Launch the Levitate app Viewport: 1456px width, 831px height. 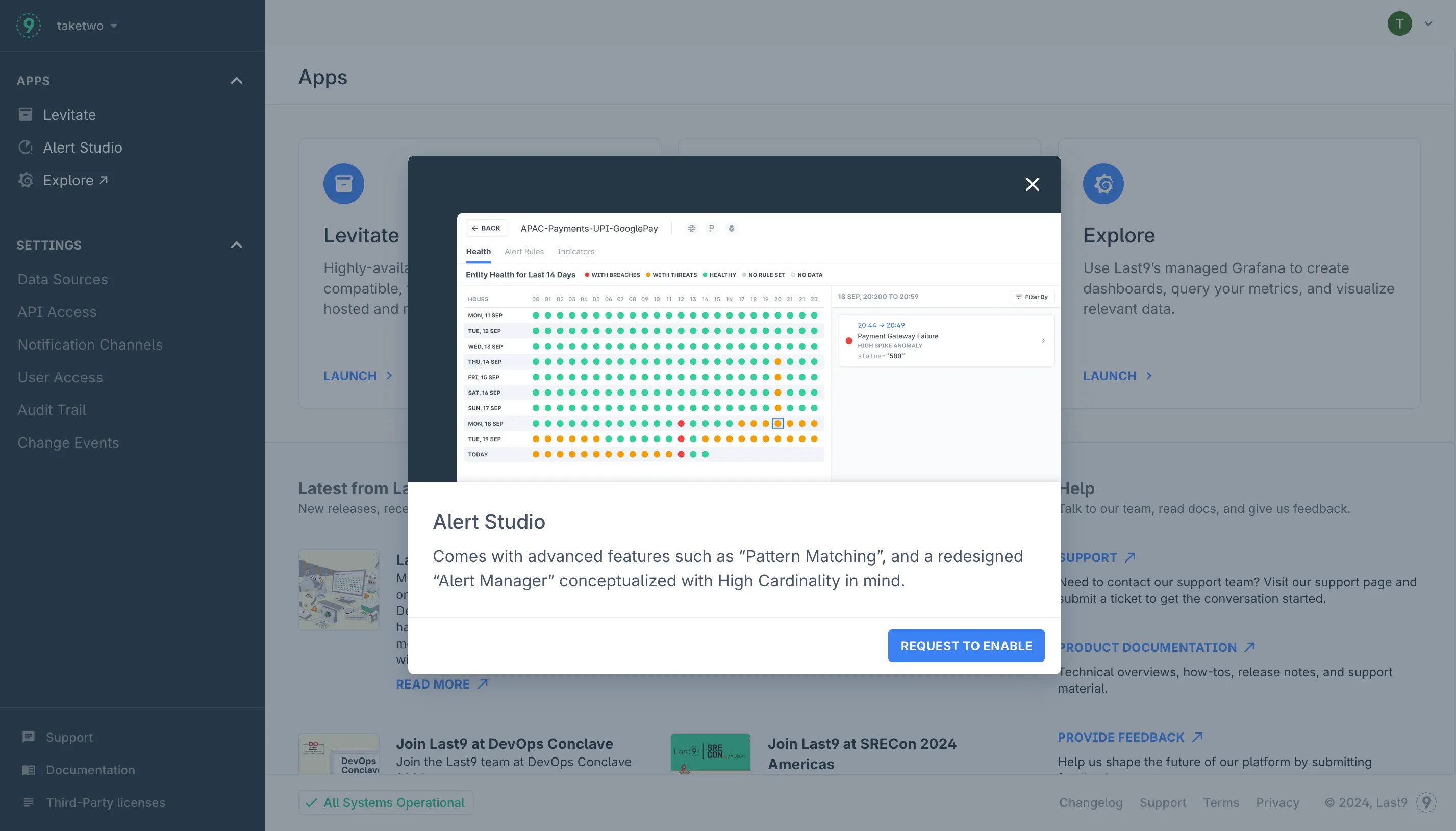pyautogui.click(x=358, y=376)
